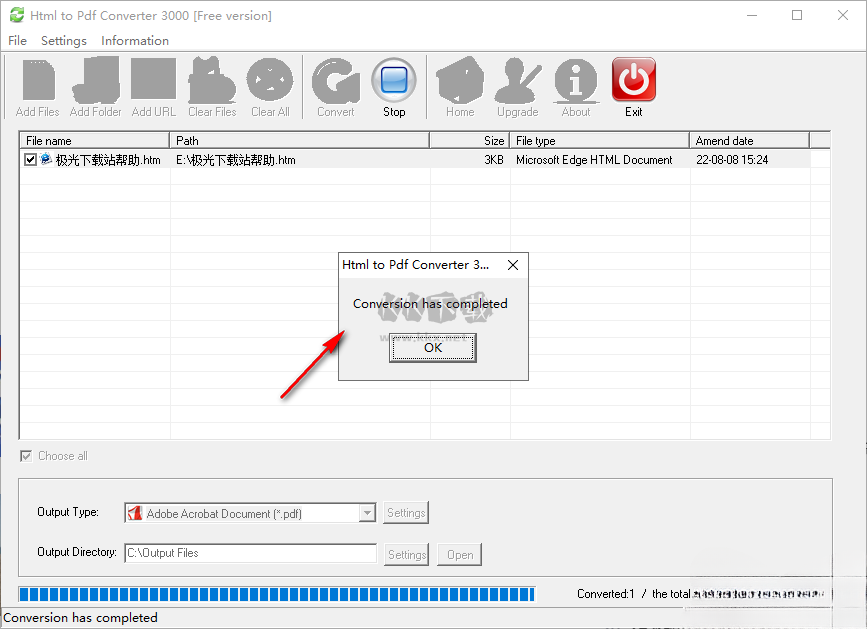The image size is (867, 629).
Task: Toggle the Choose all checkbox
Action: [x=27, y=456]
